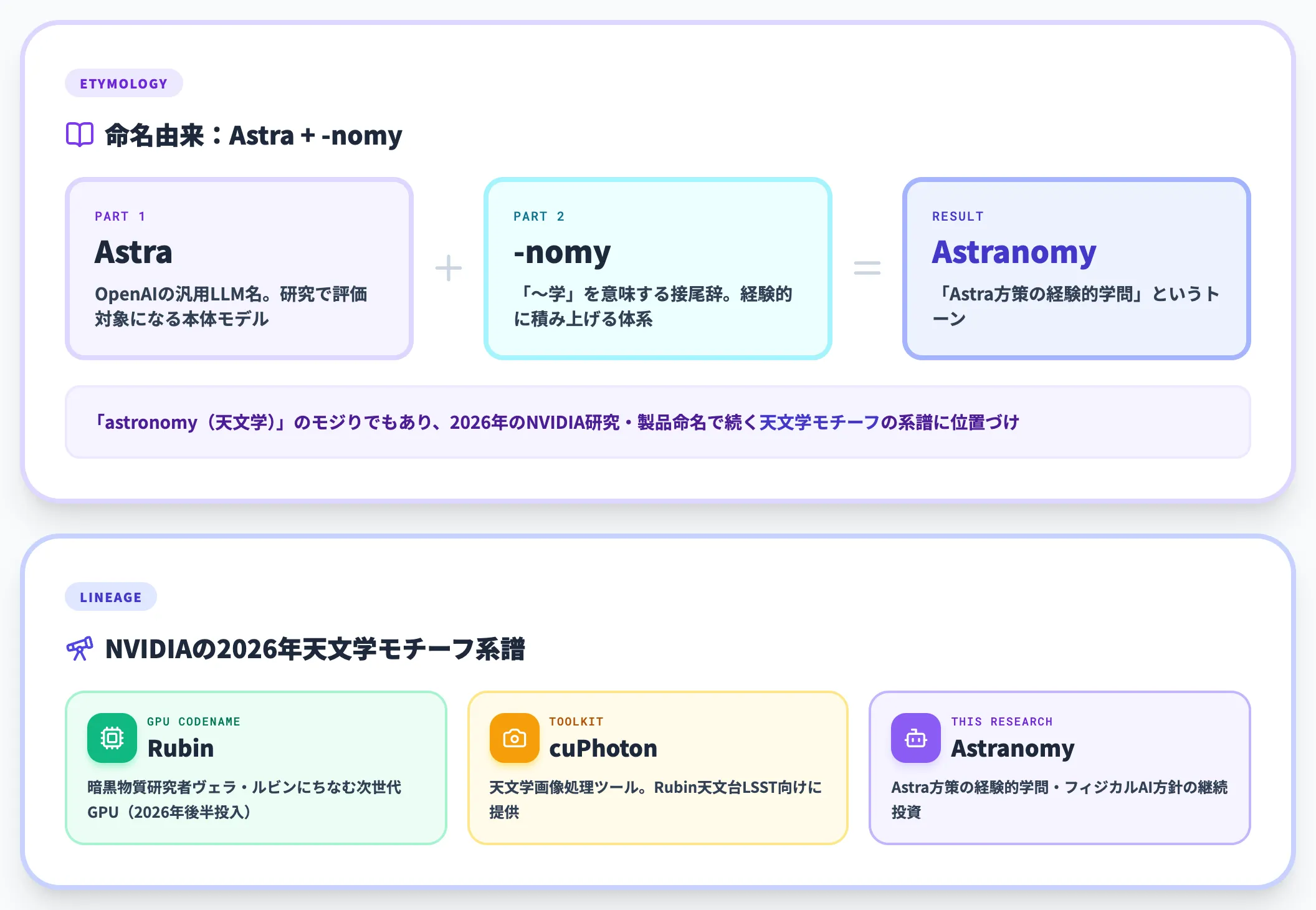Viewport: 1316px width, 910px height.
Task: Click the Astra title in Part 1
Action: coord(133,252)
